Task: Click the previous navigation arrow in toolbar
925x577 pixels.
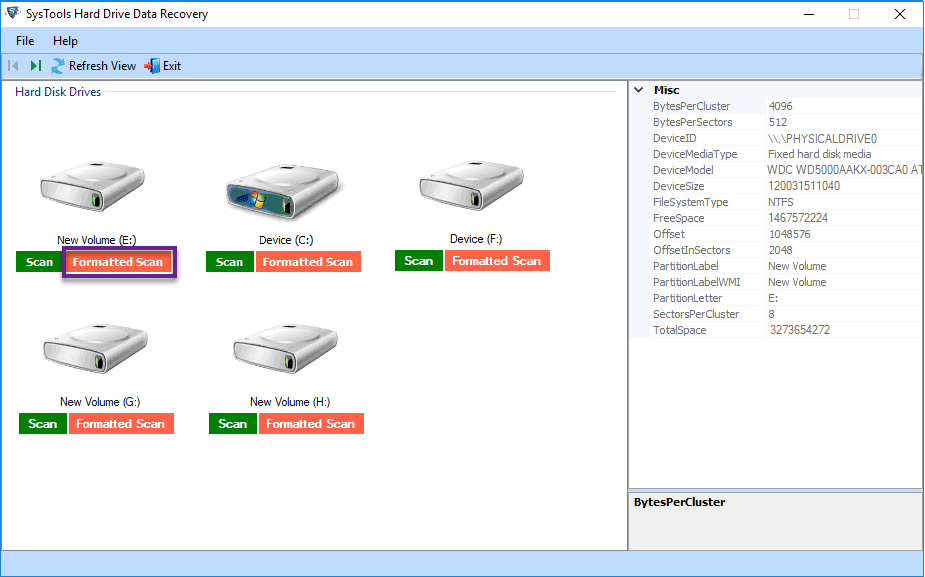Action: pos(13,65)
